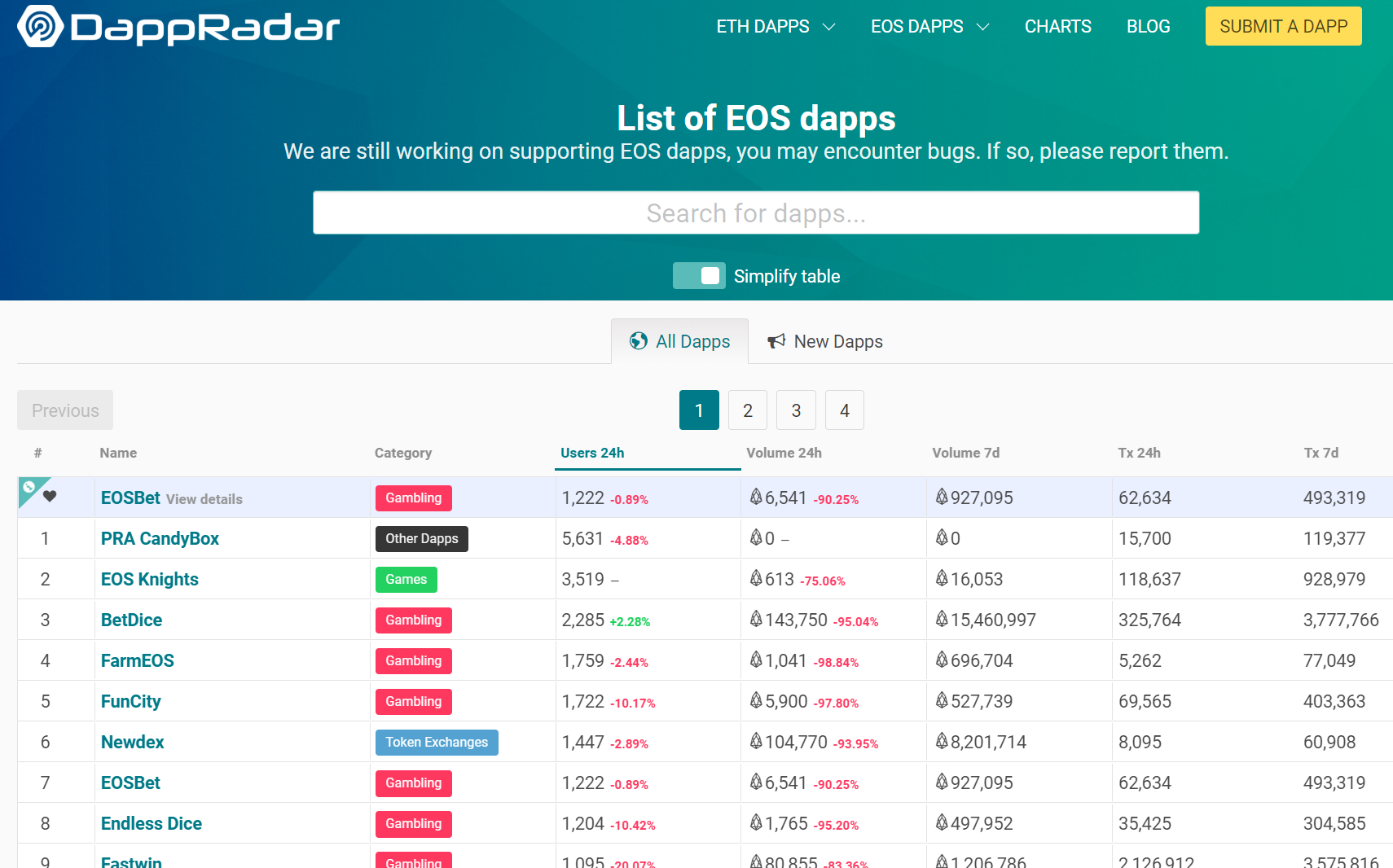This screenshot has width=1393, height=868.
Task: Toggle the Simplify table switch
Action: coord(699,276)
